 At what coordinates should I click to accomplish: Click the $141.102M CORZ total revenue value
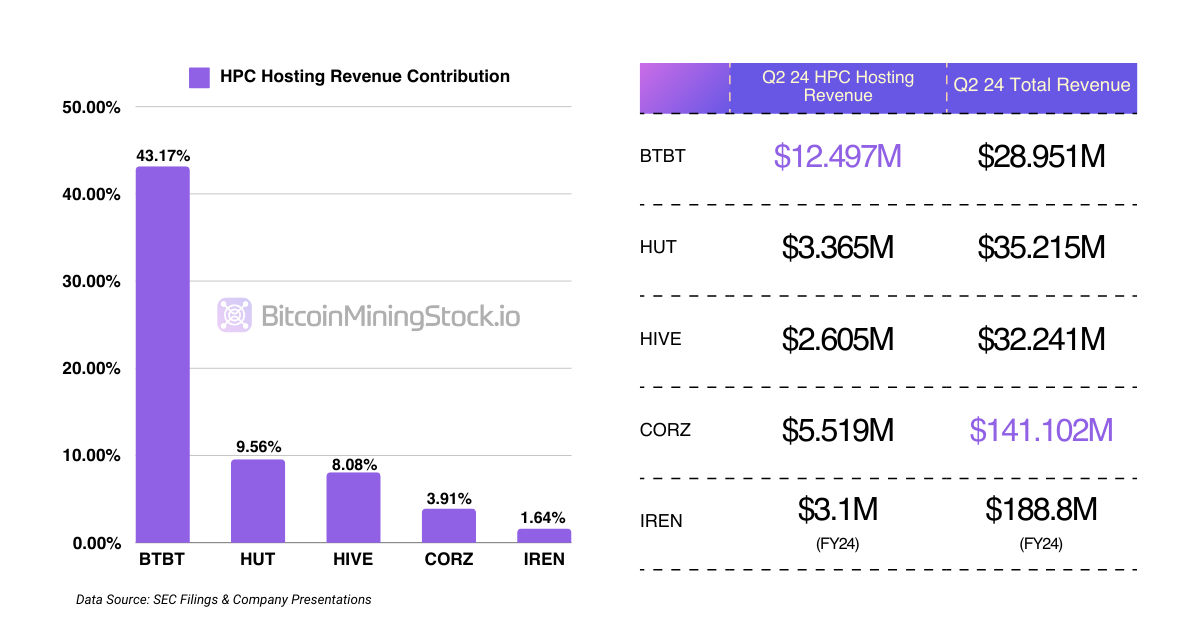1041,430
